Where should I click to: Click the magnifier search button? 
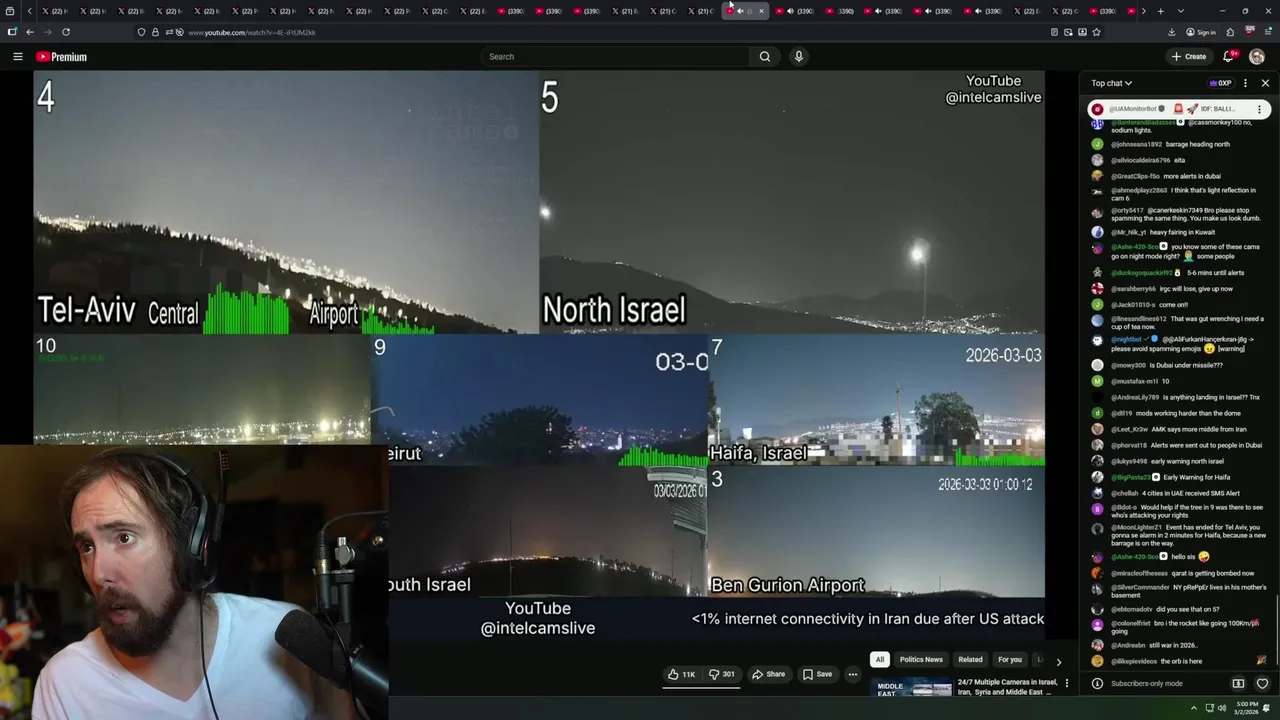(765, 57)
